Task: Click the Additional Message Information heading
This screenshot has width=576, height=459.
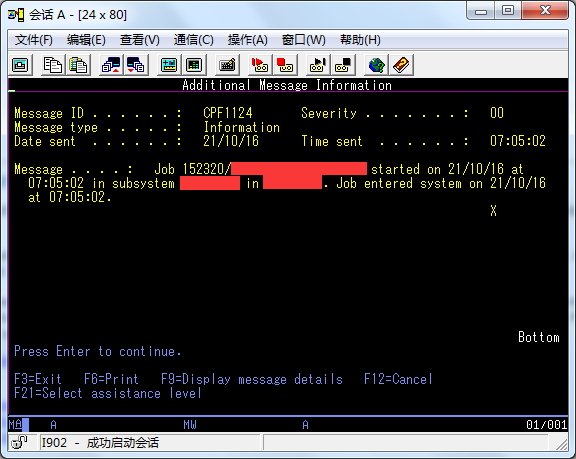Action: click(287, 85)
